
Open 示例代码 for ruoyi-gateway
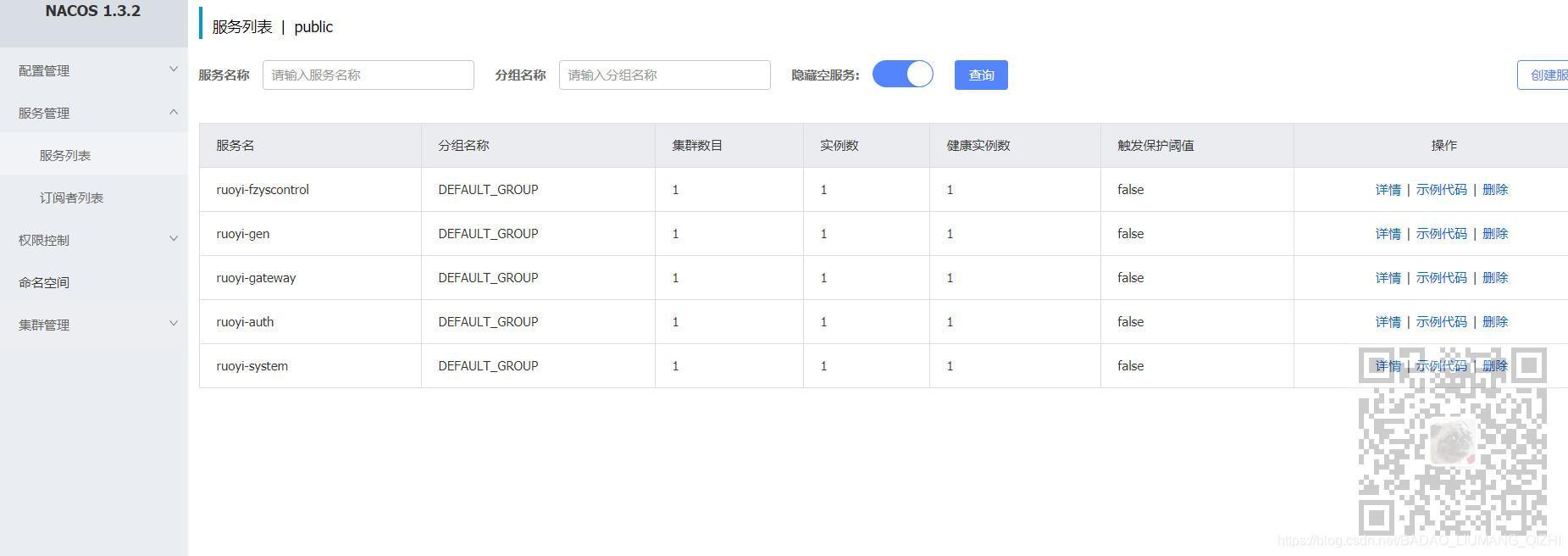click(x=1441, y=278)
